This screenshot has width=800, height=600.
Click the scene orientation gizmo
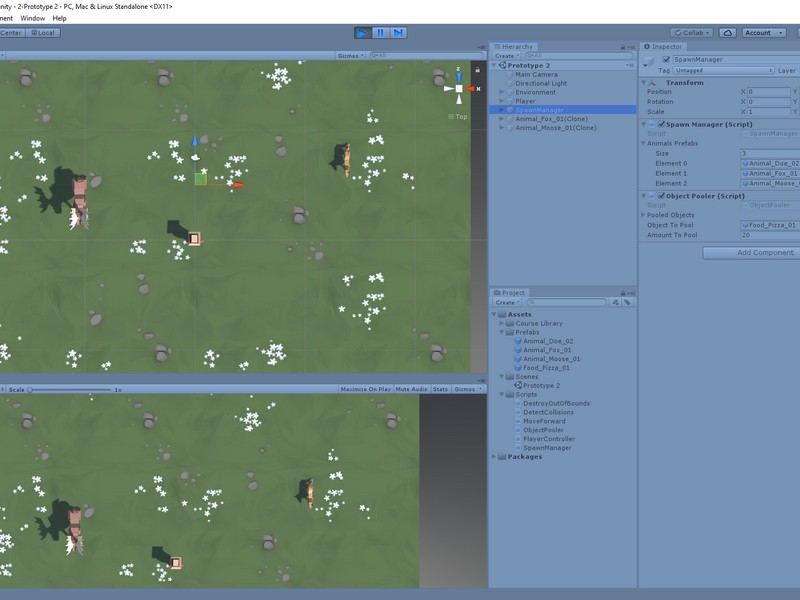pos(459,89)
